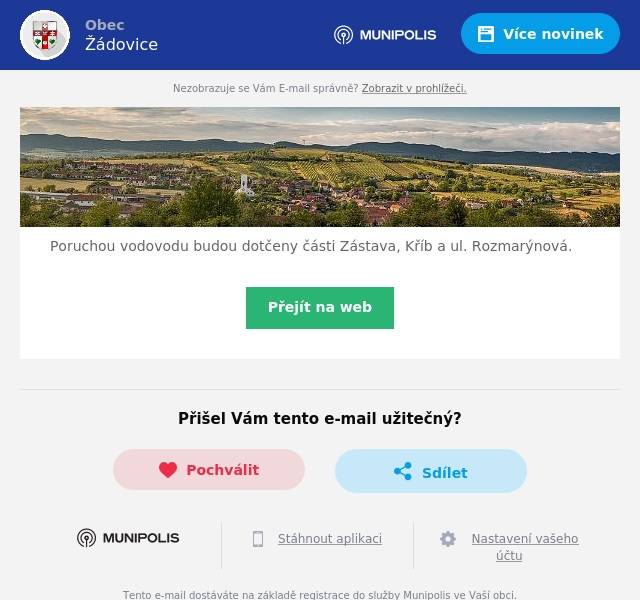640x600 pixels.
Task: Click the panoramic village photo
Action: point(320,167)
